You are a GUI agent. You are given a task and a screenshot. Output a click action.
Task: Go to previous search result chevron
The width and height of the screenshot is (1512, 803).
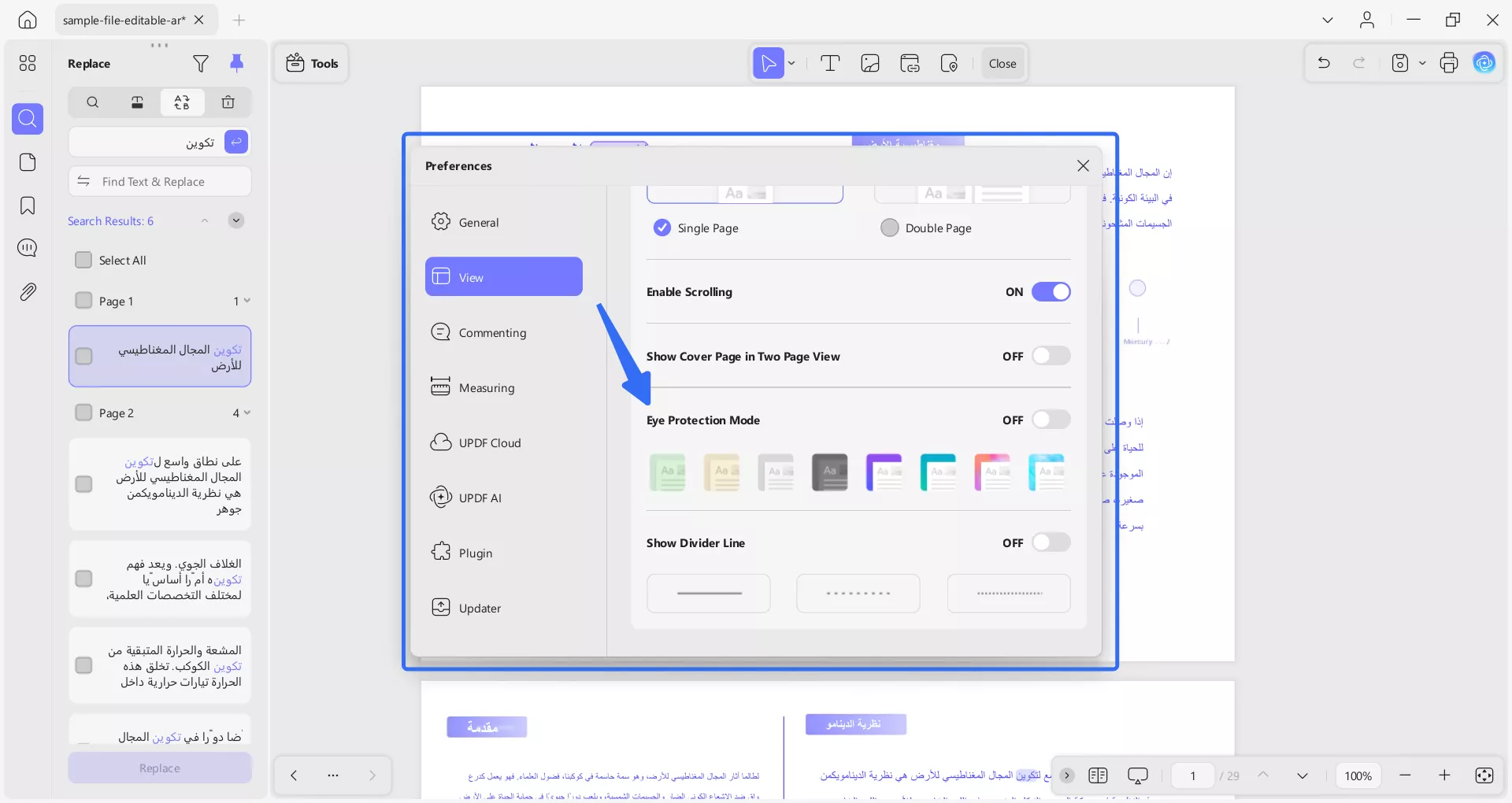pyautogui.click(x=205, y=221)
